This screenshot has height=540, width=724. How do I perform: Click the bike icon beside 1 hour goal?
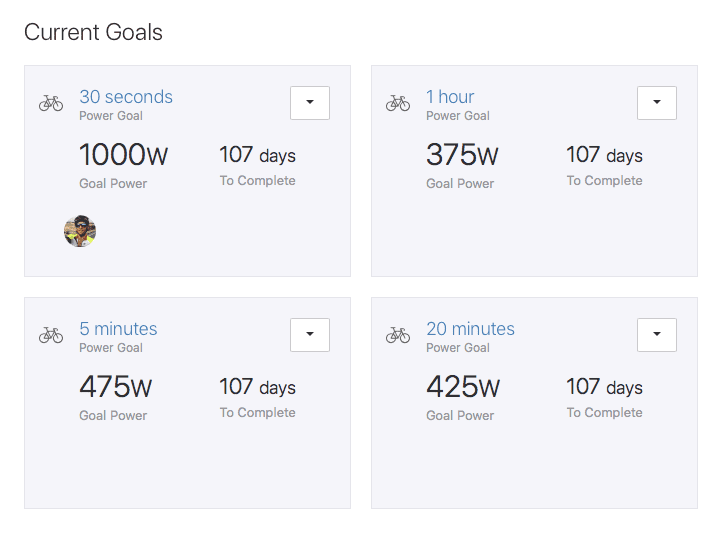(398, 103)
